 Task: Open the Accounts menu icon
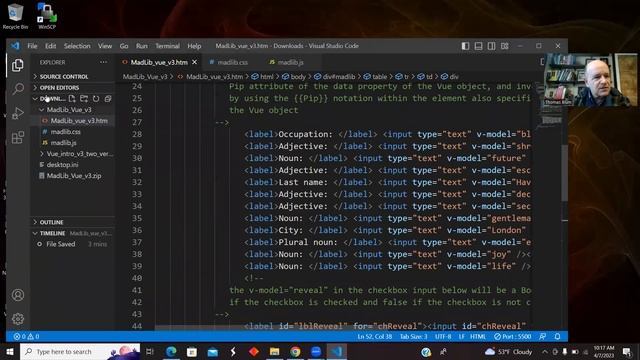[18, 295]
